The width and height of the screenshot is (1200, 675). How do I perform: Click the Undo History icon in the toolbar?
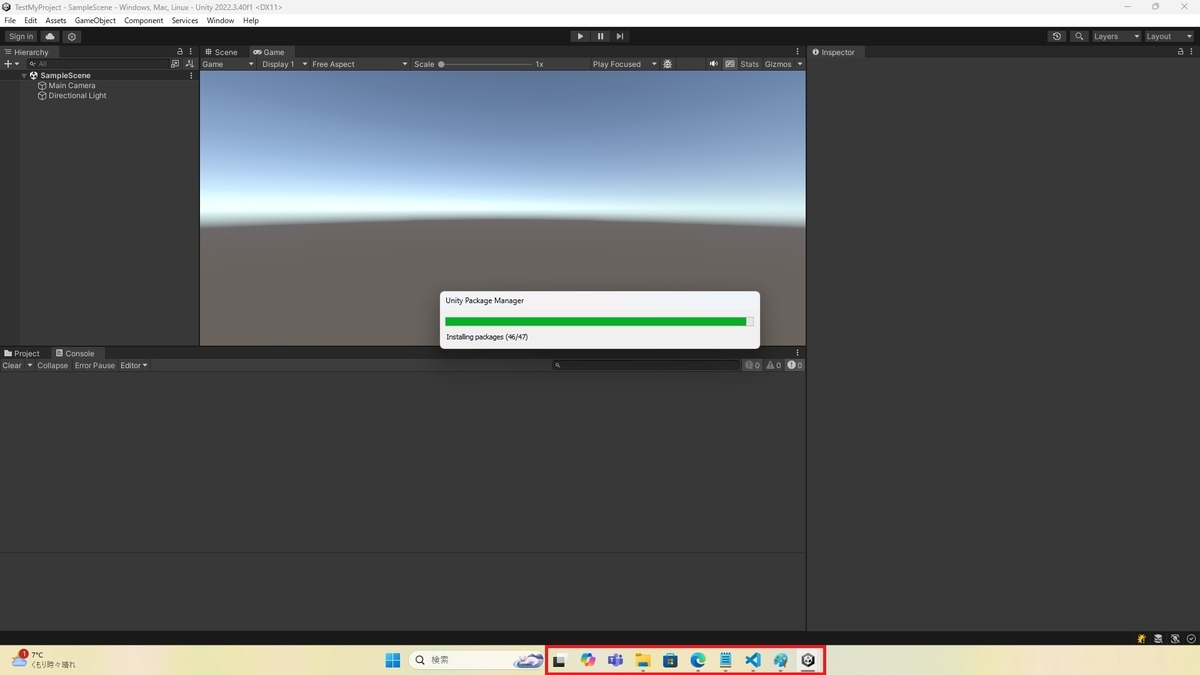[1057, 36]
